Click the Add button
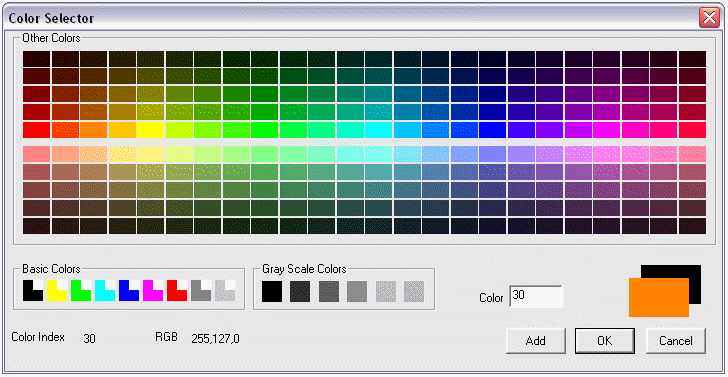 point(536,340)
